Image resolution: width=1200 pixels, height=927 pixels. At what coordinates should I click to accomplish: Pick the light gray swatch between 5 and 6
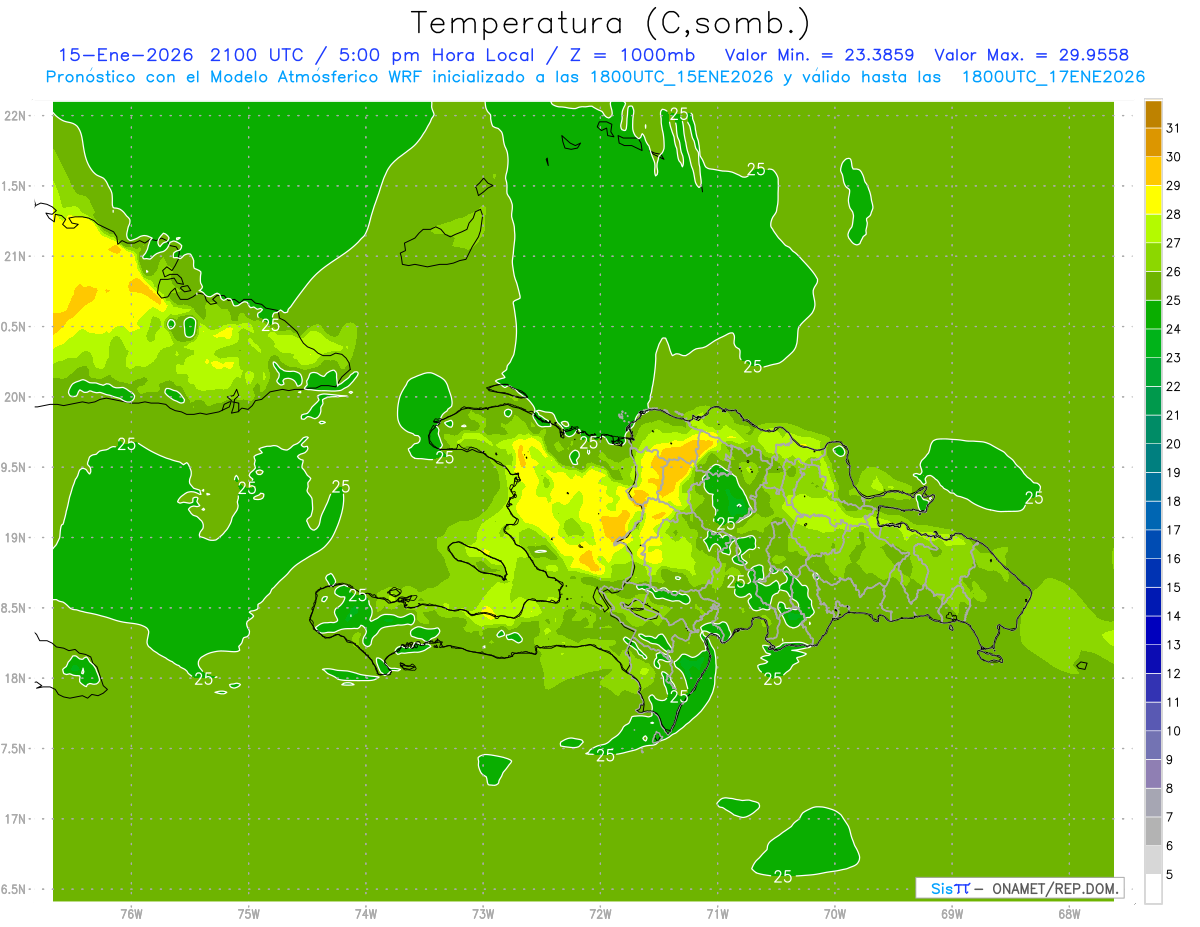pyautogui.click(x=1153, y=860)
